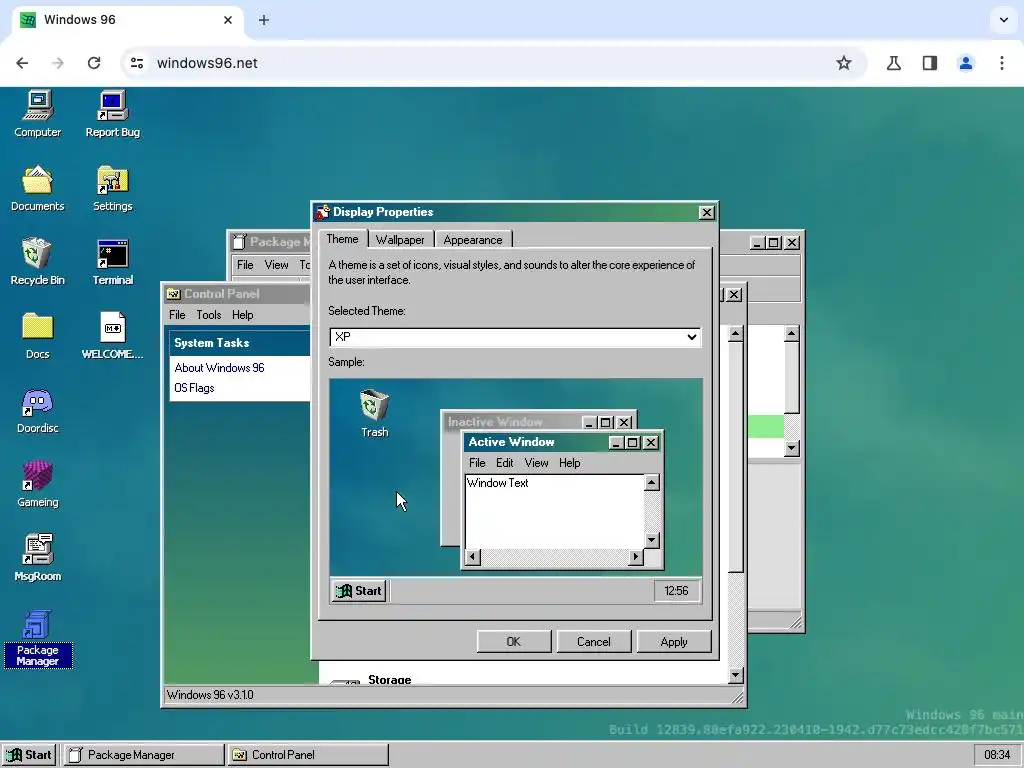
Task: Open Chrome Labs flask icon
Action: click(893, 63)
